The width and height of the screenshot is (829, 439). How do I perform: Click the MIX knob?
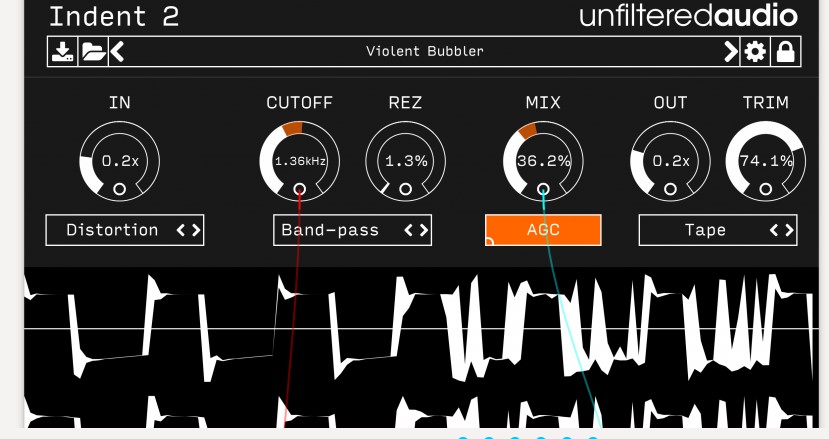pyautogui.click(x=543, y=161)
